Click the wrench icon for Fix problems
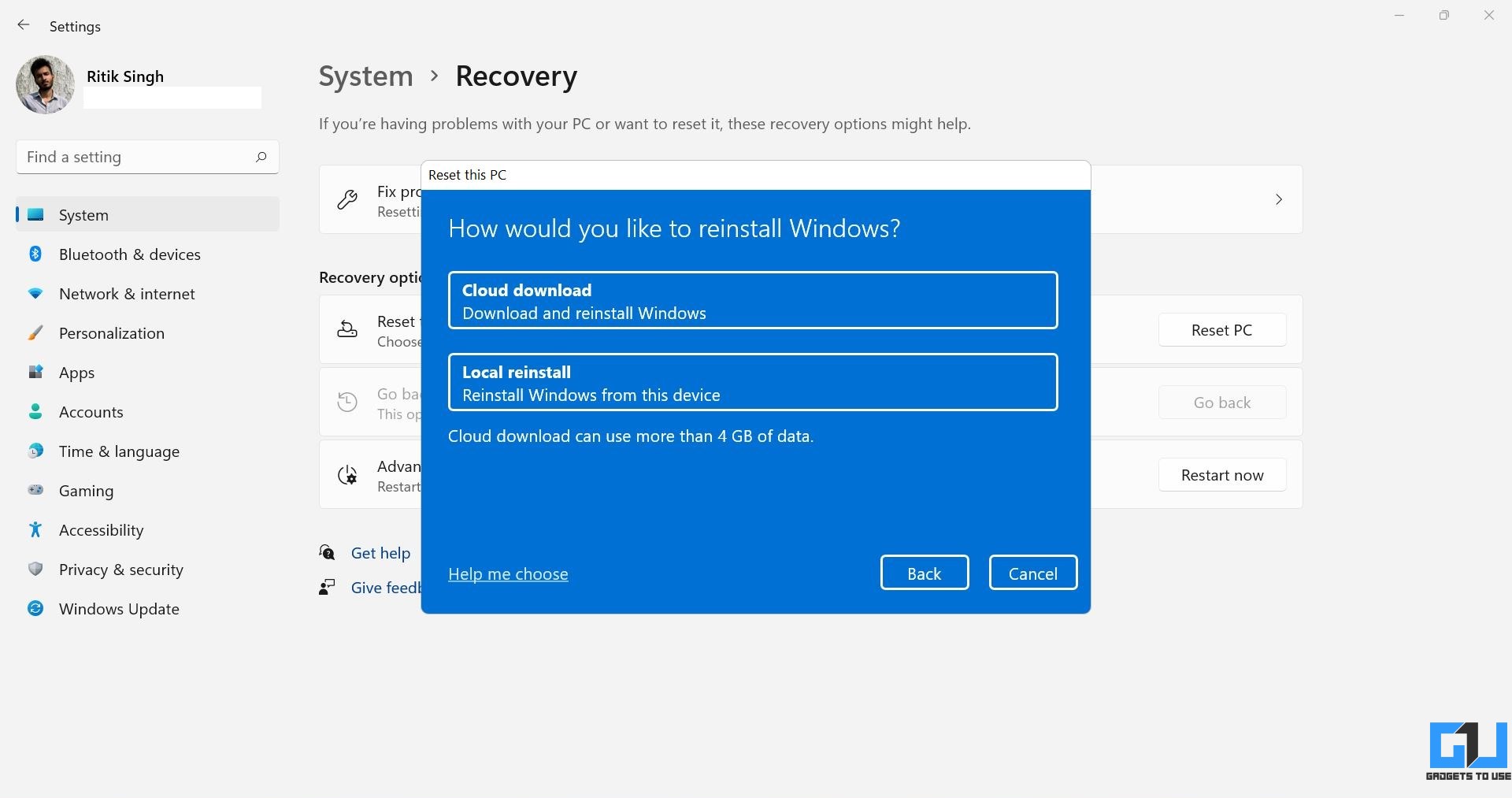Viewport: 1512px width, 798px height. [x=347, y=199]
